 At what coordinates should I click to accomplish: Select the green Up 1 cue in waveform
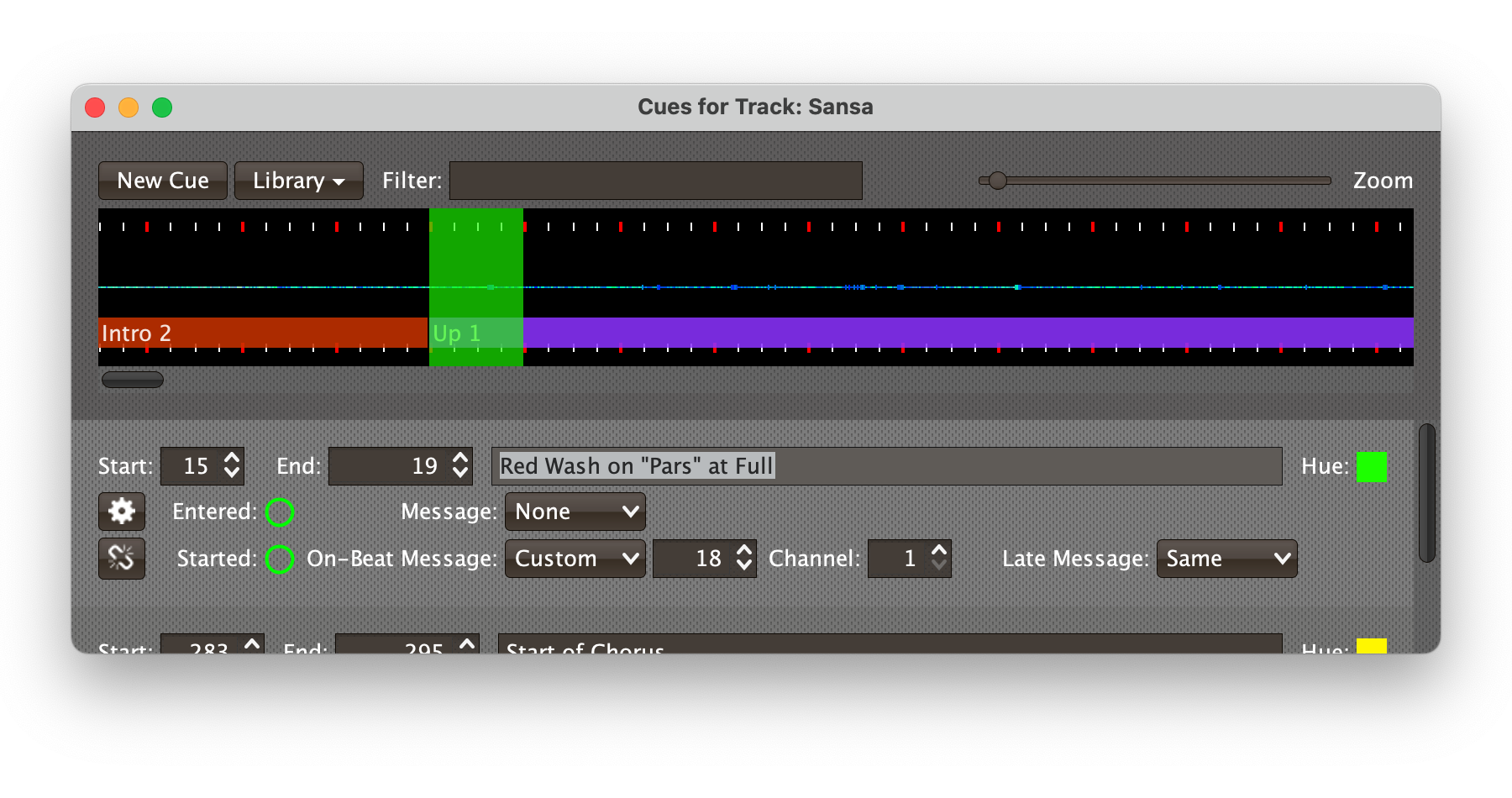click(476, 333)
